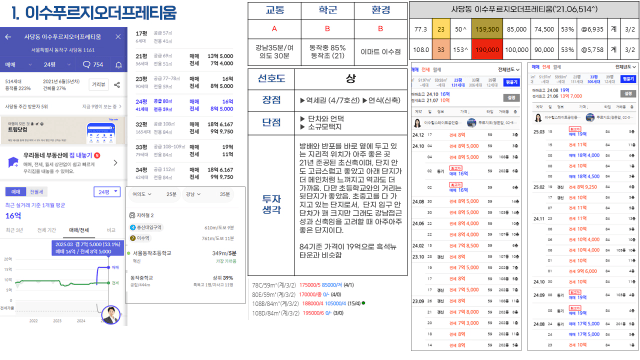Viewport: 640px width, 360px height.
Task: Tap the share icon next to 거리뷰
Action: pyautogui.click(x=117, y=85)
